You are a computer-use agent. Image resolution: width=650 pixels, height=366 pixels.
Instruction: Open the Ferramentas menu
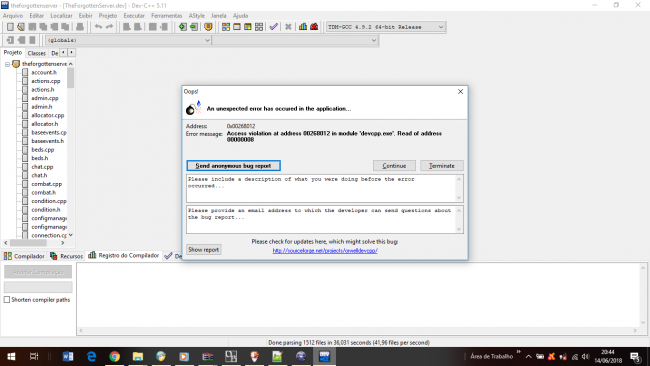(167, 15)
